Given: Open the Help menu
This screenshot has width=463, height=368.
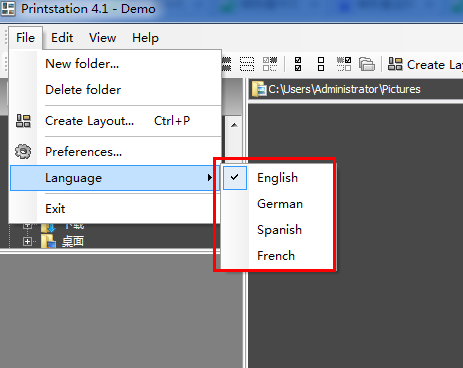Looking at the screenshot, I should click(145, 38).
